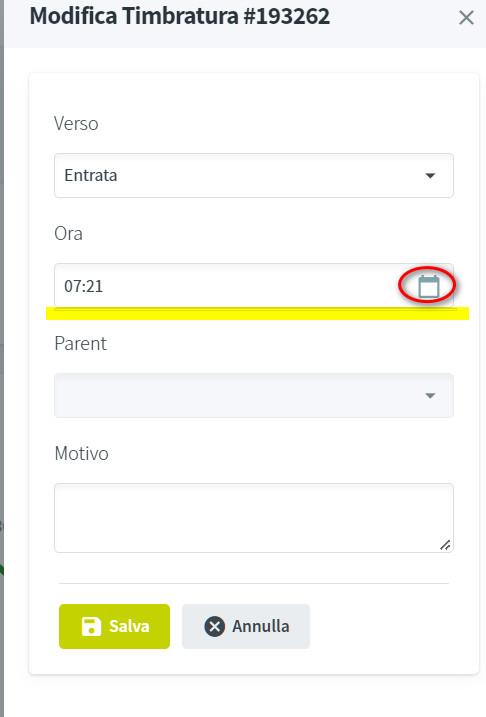This screenshot has height=717, width=486.
Task: Cancel editing with the Annulla button
Action: [246, 626]
